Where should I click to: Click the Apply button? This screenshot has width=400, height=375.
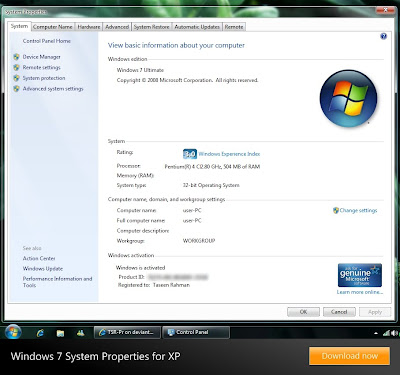coord(375,312)
